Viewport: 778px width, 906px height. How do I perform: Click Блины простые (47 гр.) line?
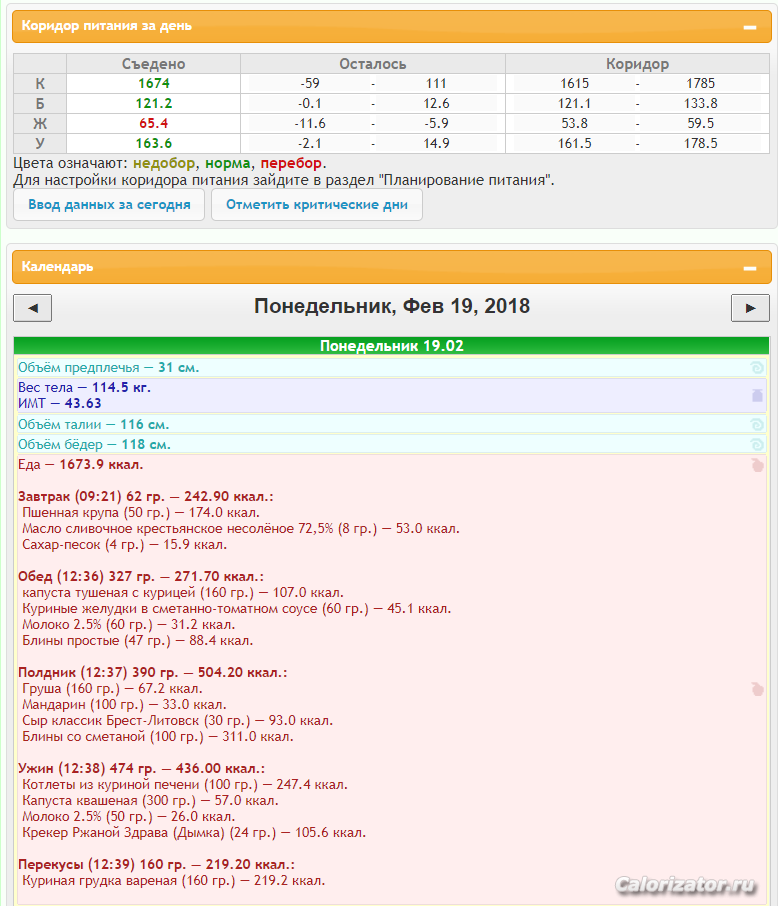click(x=138, y=640)
